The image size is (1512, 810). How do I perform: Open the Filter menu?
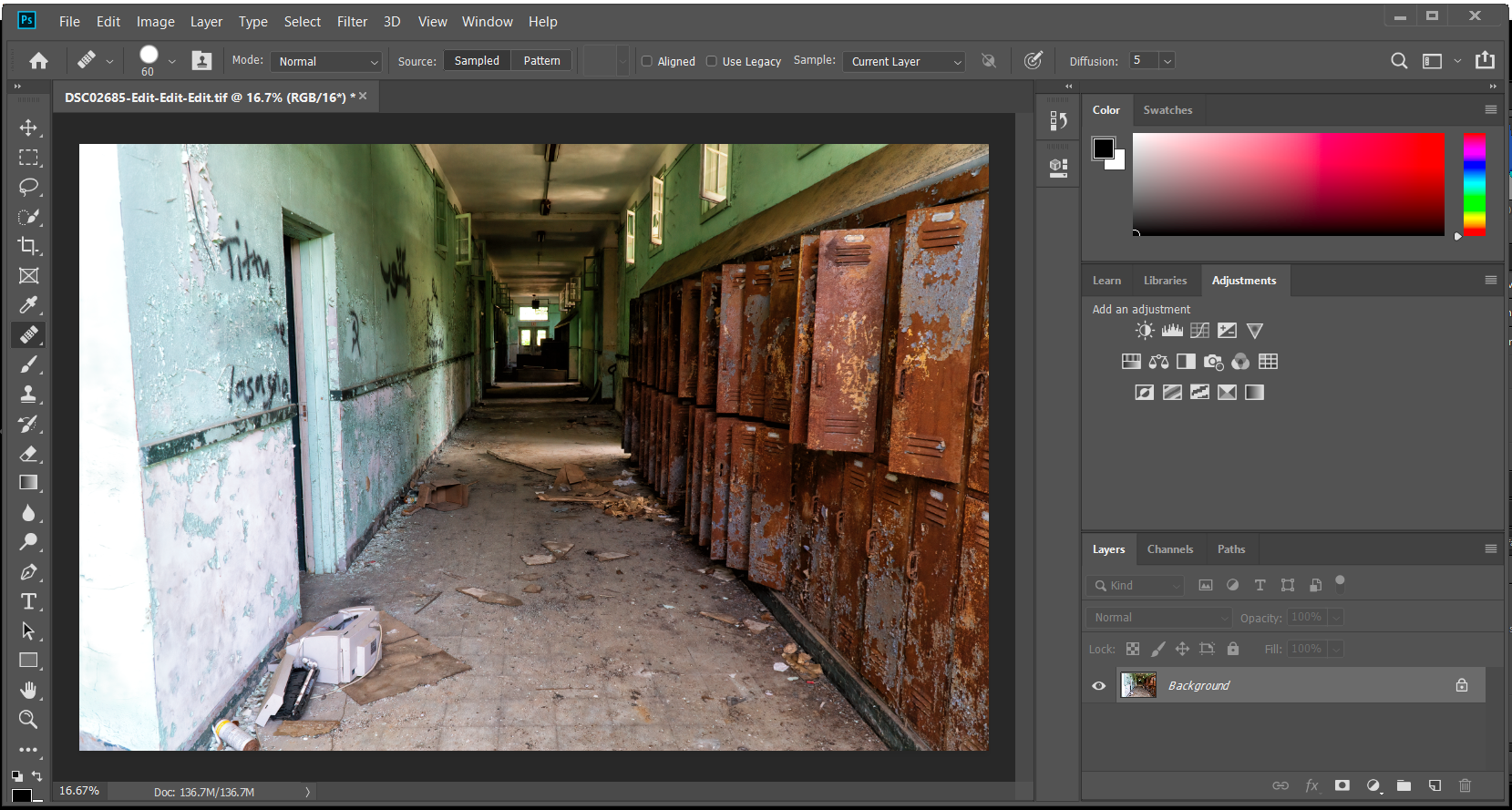point(352,22)
